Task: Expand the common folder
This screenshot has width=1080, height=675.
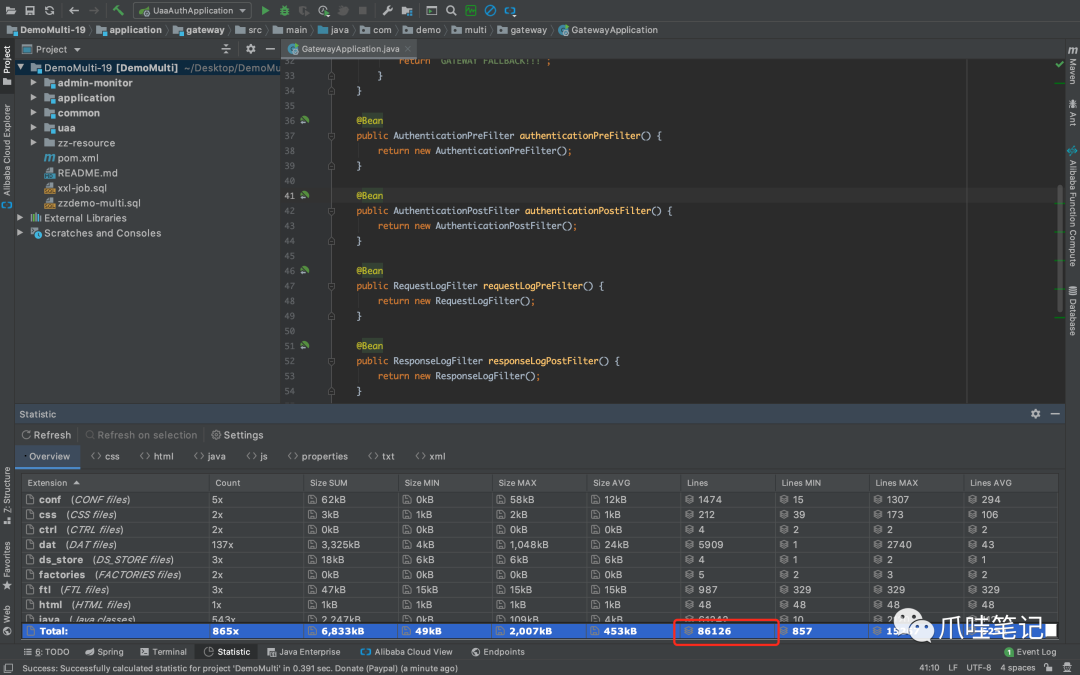Action: 34,112
